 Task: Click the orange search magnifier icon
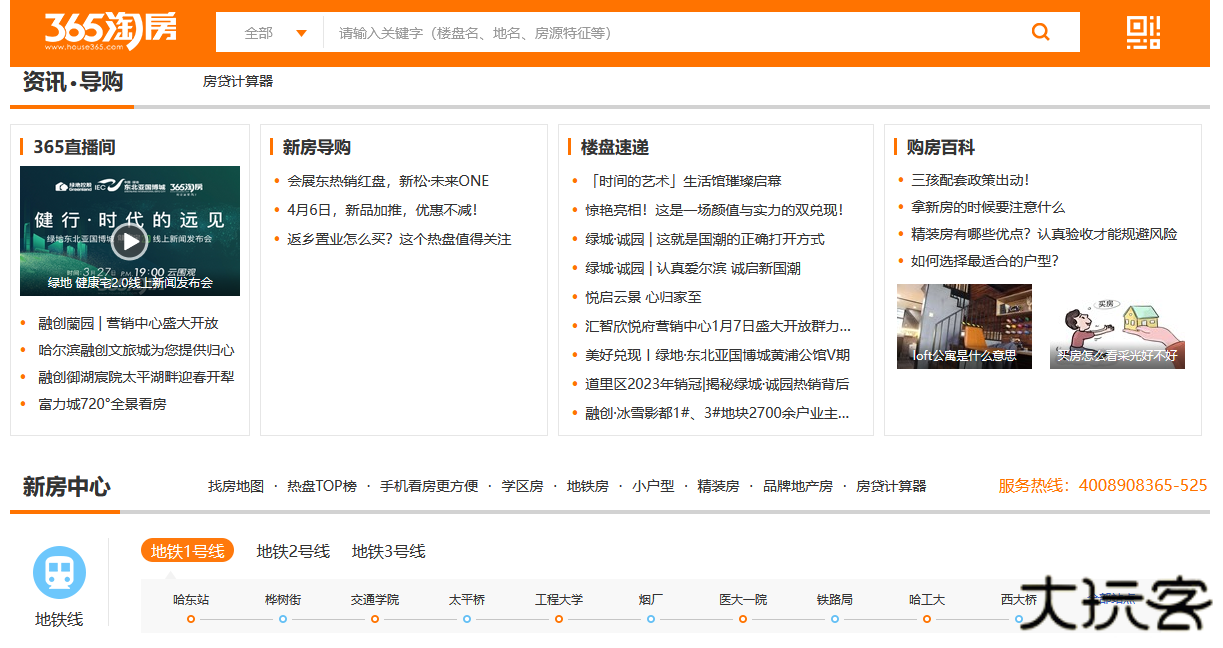[x=1040, y=32]
